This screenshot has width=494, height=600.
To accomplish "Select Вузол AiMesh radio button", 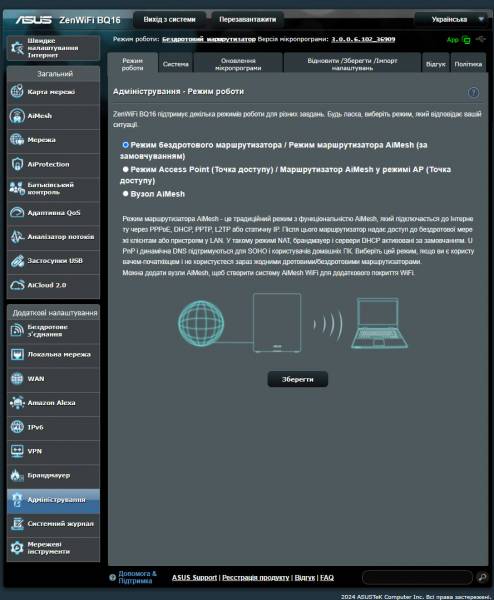I will coord(125,194).
